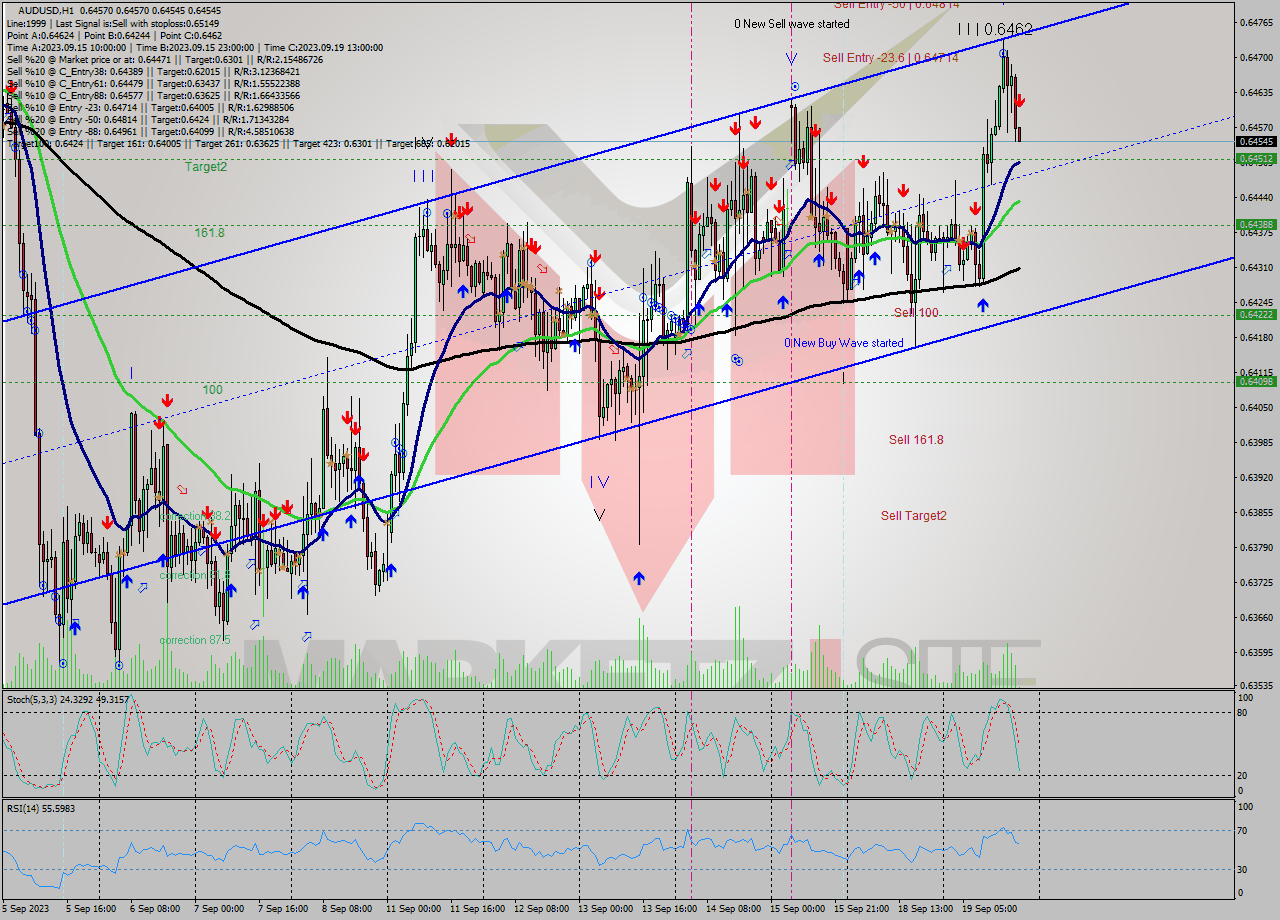
Task: Click the '11 Sep 00:00' time axis label
Action: (412, 909)
